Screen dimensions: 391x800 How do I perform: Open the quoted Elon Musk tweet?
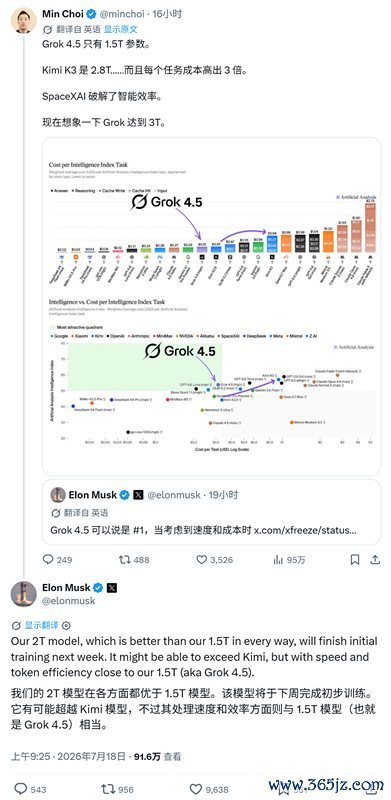[211, 512]
